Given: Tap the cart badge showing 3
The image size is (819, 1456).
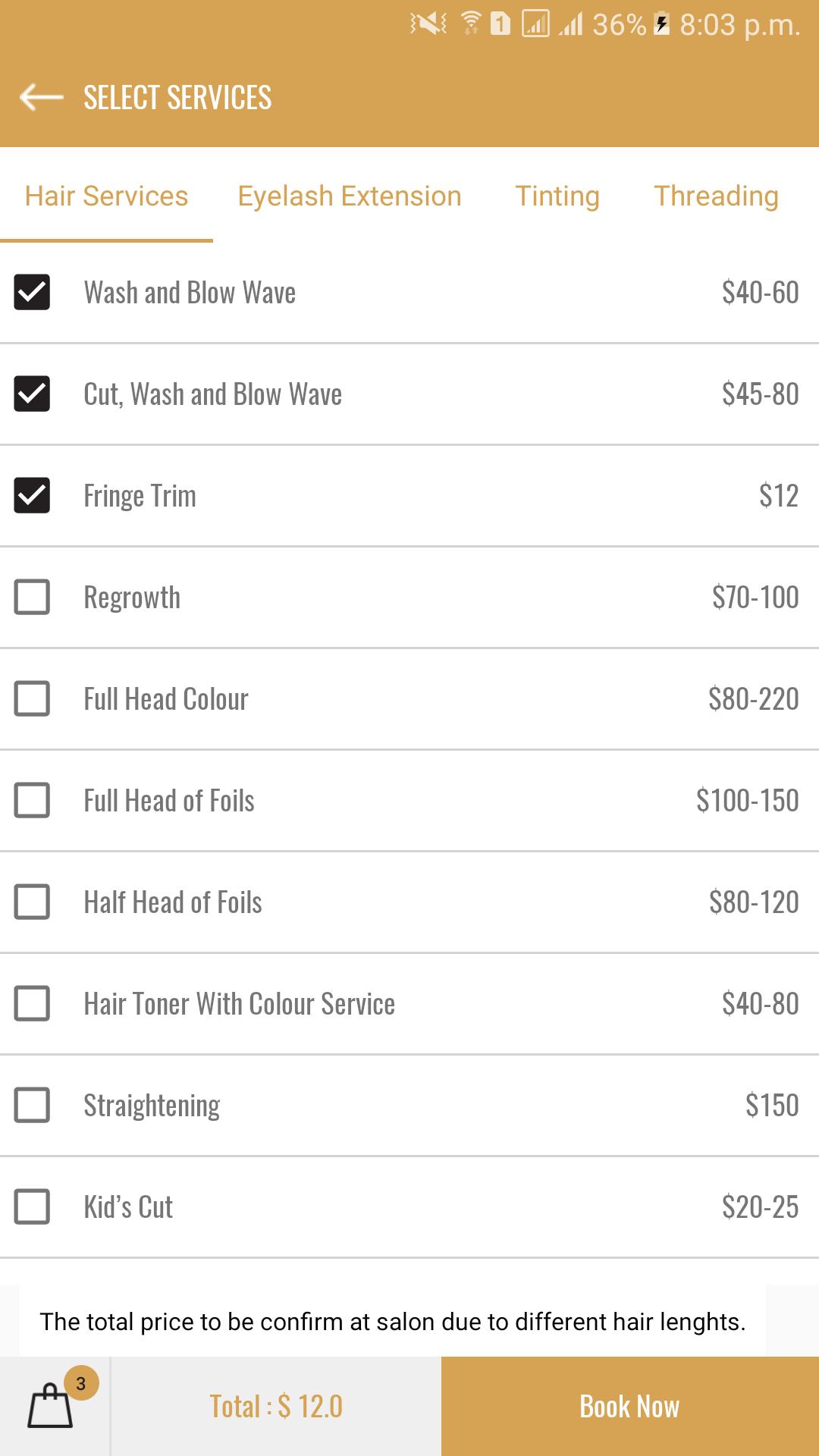Looking at the screenshot, I should (x=80, y=1384).
